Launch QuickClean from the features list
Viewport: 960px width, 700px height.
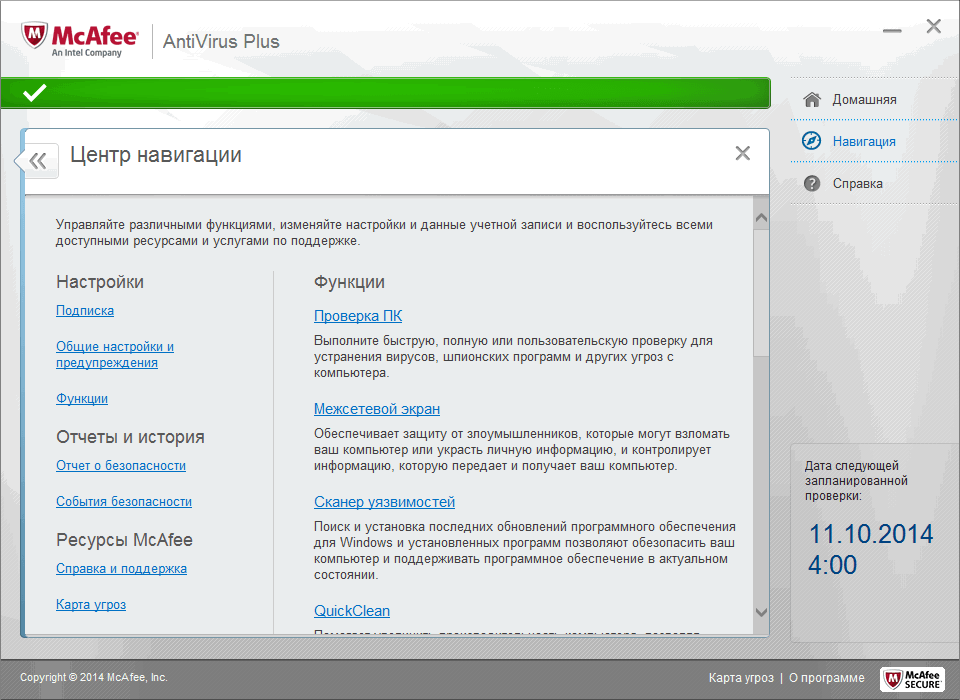pyautogui.click(x=351, y=610)
